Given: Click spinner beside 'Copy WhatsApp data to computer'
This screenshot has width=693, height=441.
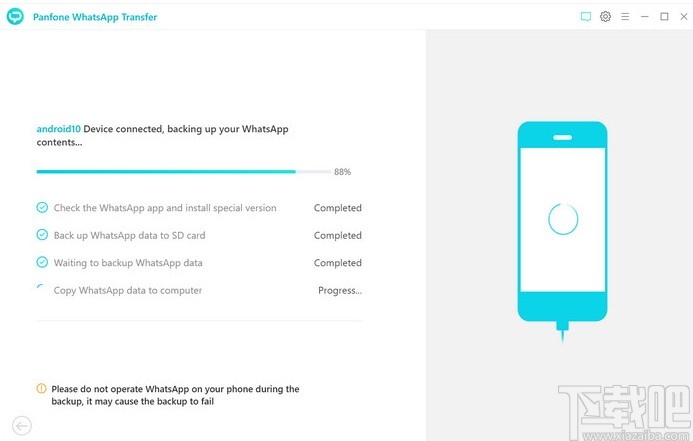Looking at the screenshot, I should coord(41,290).
